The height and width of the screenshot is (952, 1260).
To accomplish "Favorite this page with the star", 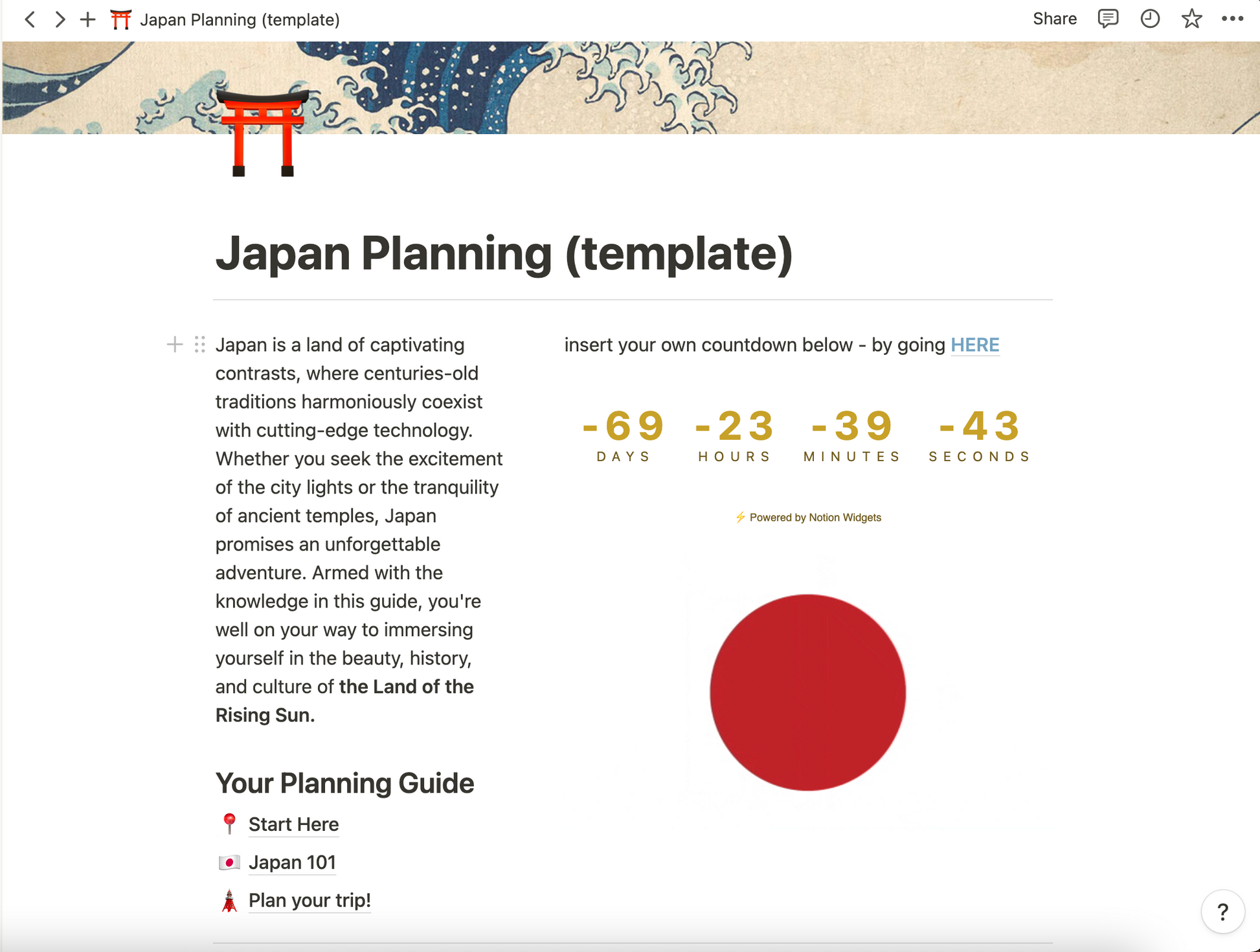I will tap(1191, 19).
